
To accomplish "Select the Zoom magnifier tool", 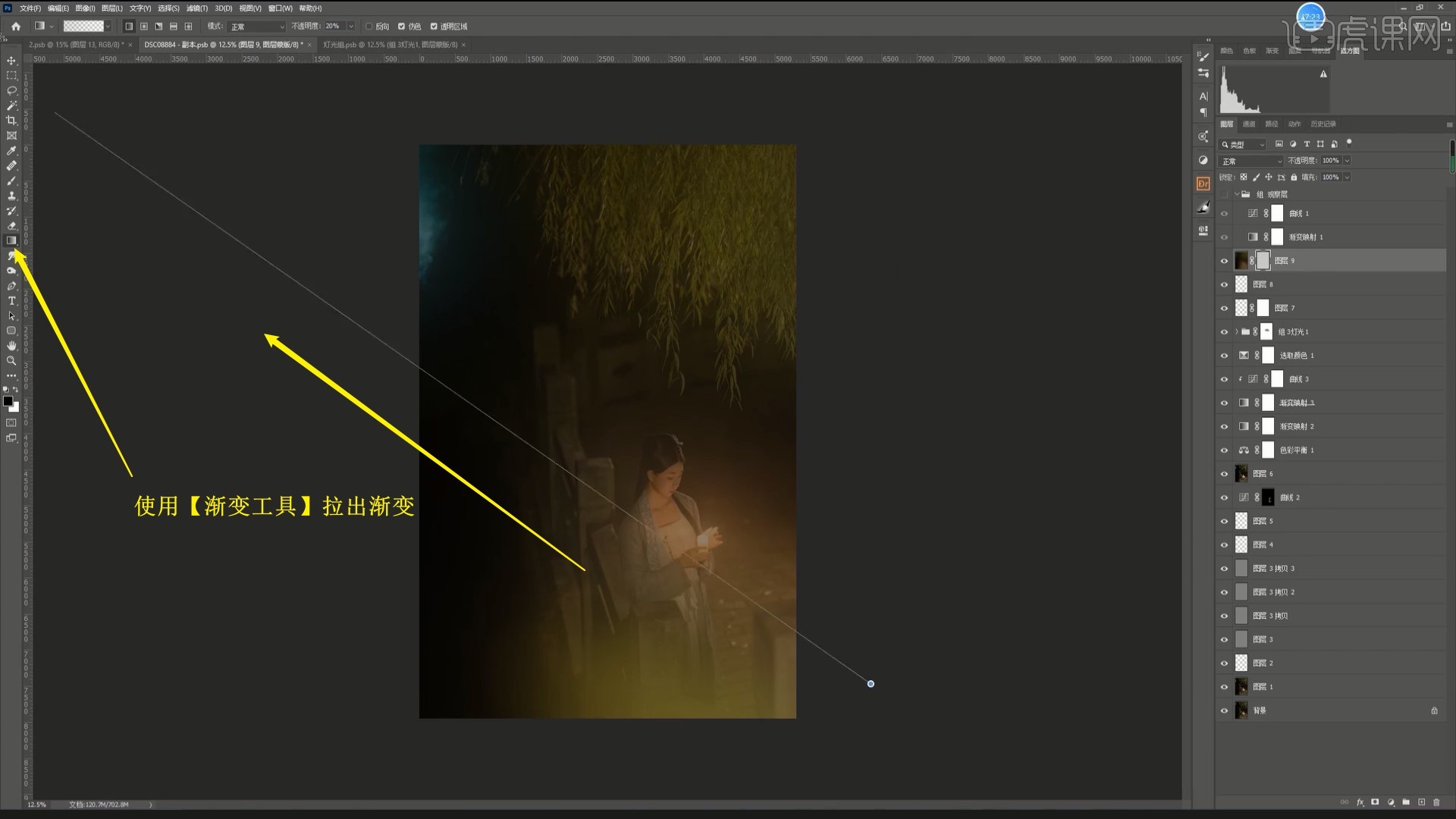I will coord(11,361).
